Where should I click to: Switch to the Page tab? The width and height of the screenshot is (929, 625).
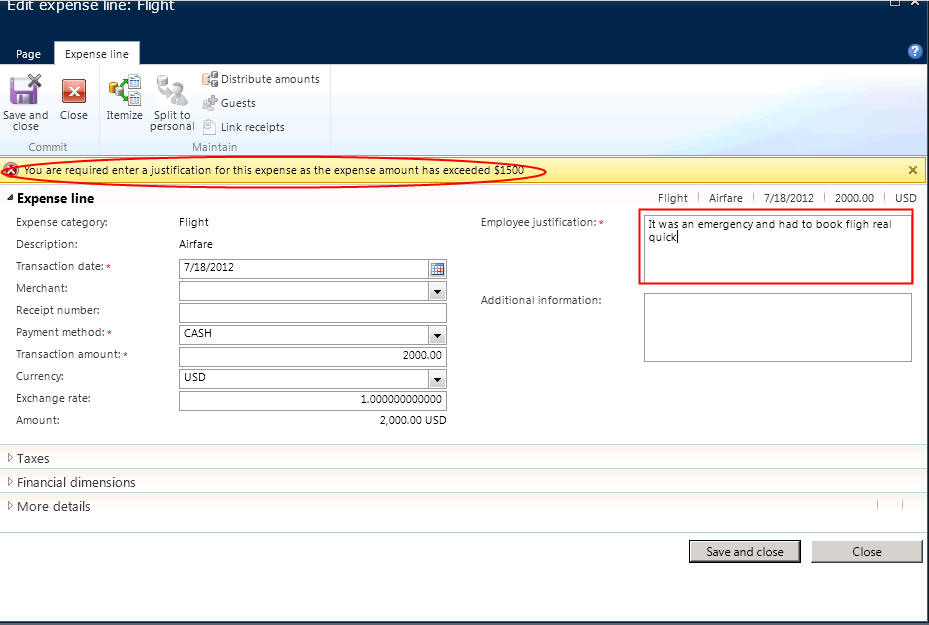(28, 54)
